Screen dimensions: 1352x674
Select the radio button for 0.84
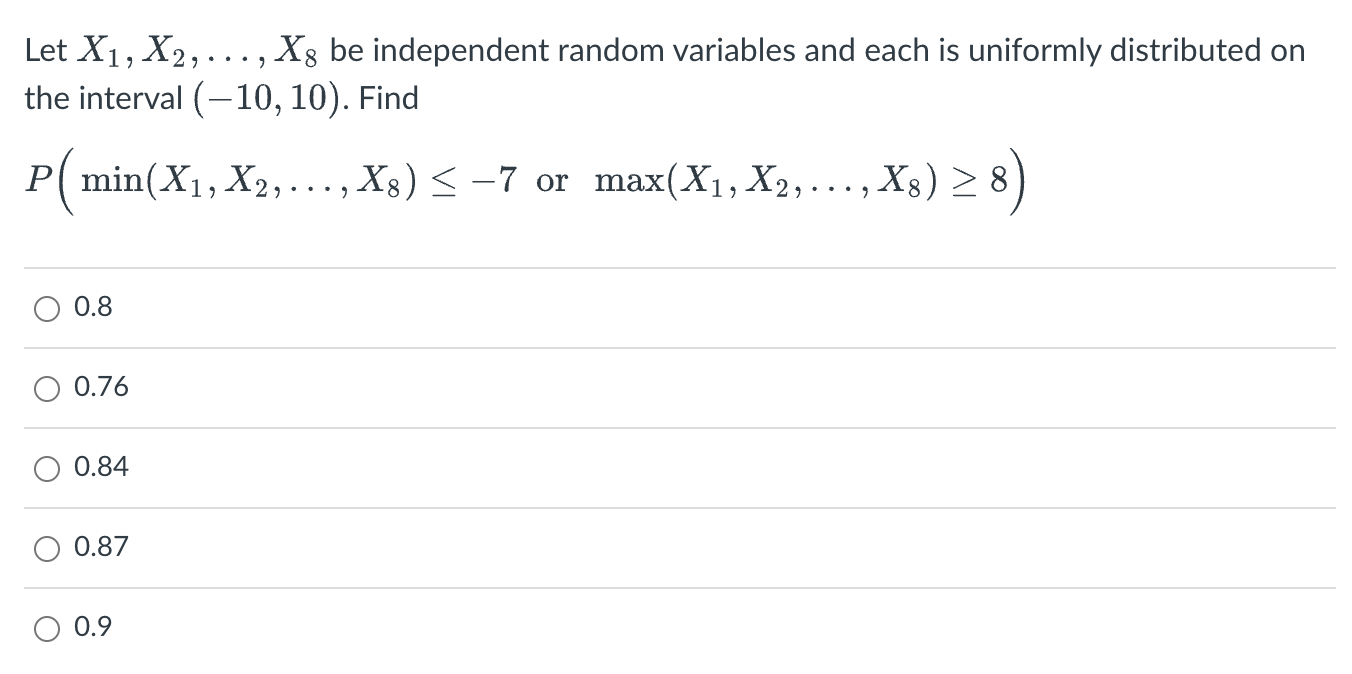click(x=46, y=467)
